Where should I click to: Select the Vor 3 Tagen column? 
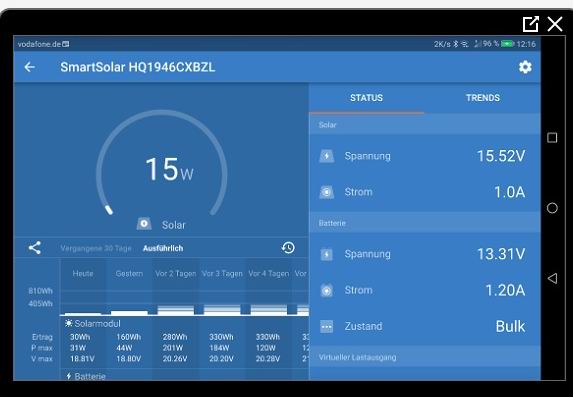coord(222,273)
